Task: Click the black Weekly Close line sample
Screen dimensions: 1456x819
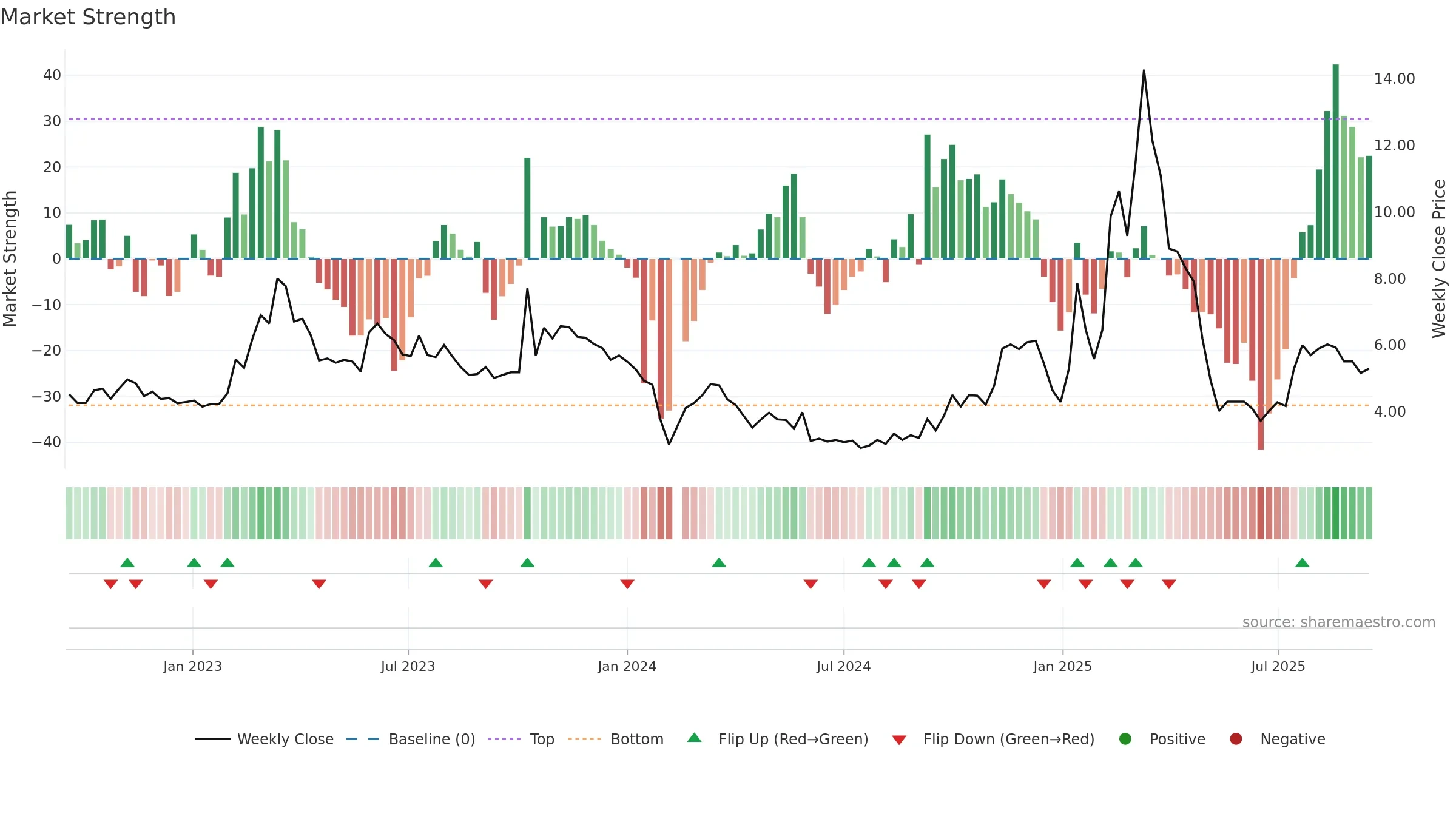Action: tap(212, 739)
